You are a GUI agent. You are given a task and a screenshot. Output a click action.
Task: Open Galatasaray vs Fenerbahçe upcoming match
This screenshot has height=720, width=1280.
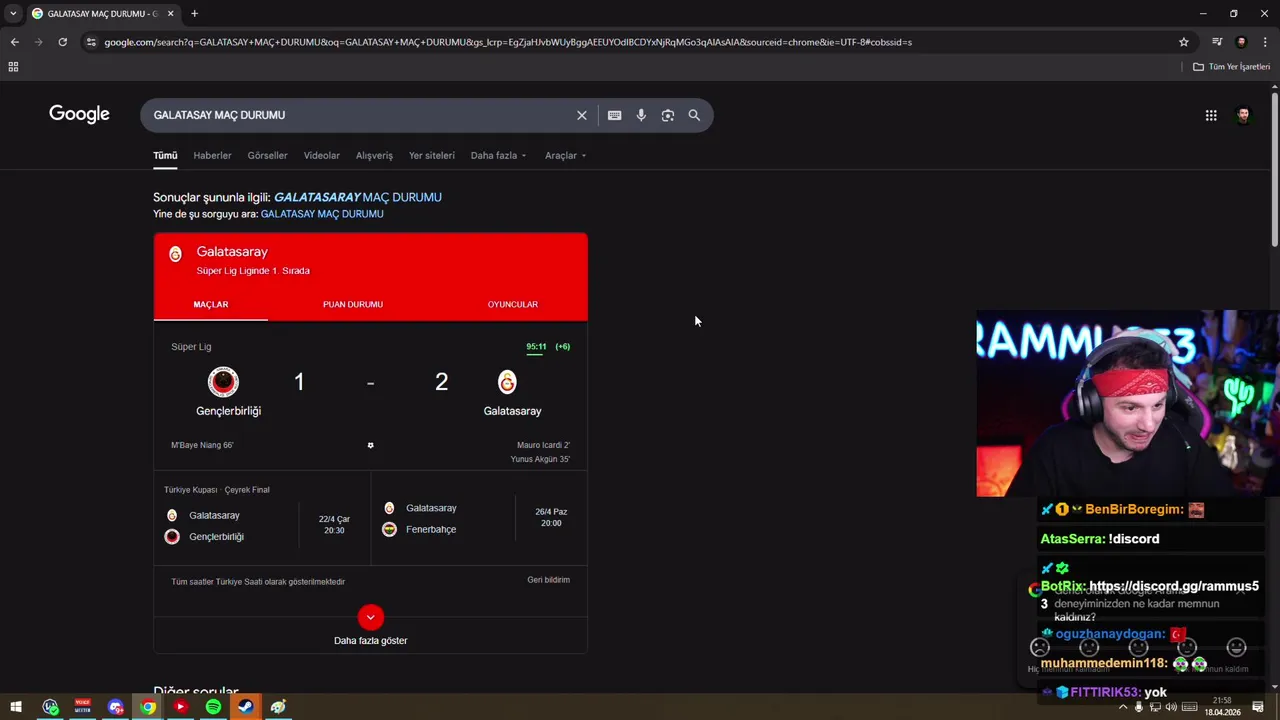pyautogui.click(x=478, y=518)
